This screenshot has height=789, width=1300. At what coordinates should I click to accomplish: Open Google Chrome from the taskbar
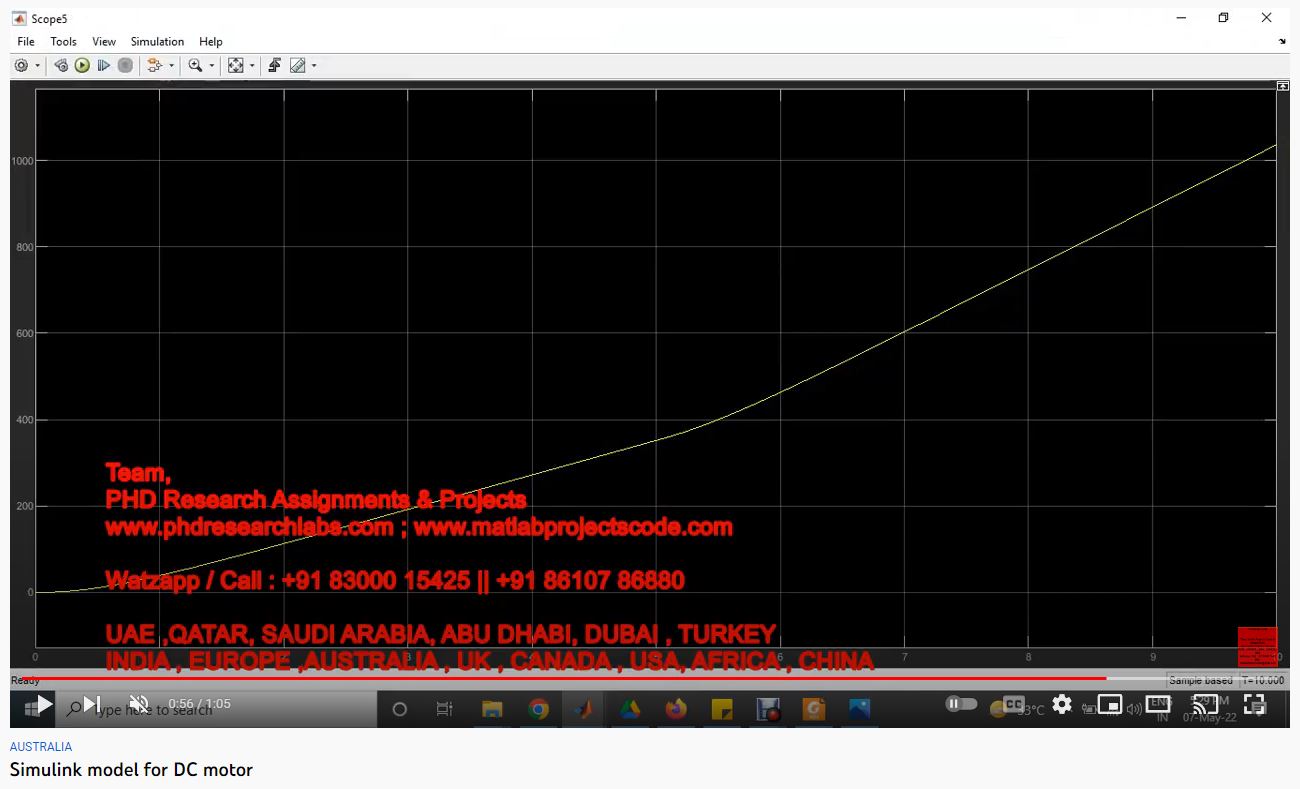click(538, 710)
